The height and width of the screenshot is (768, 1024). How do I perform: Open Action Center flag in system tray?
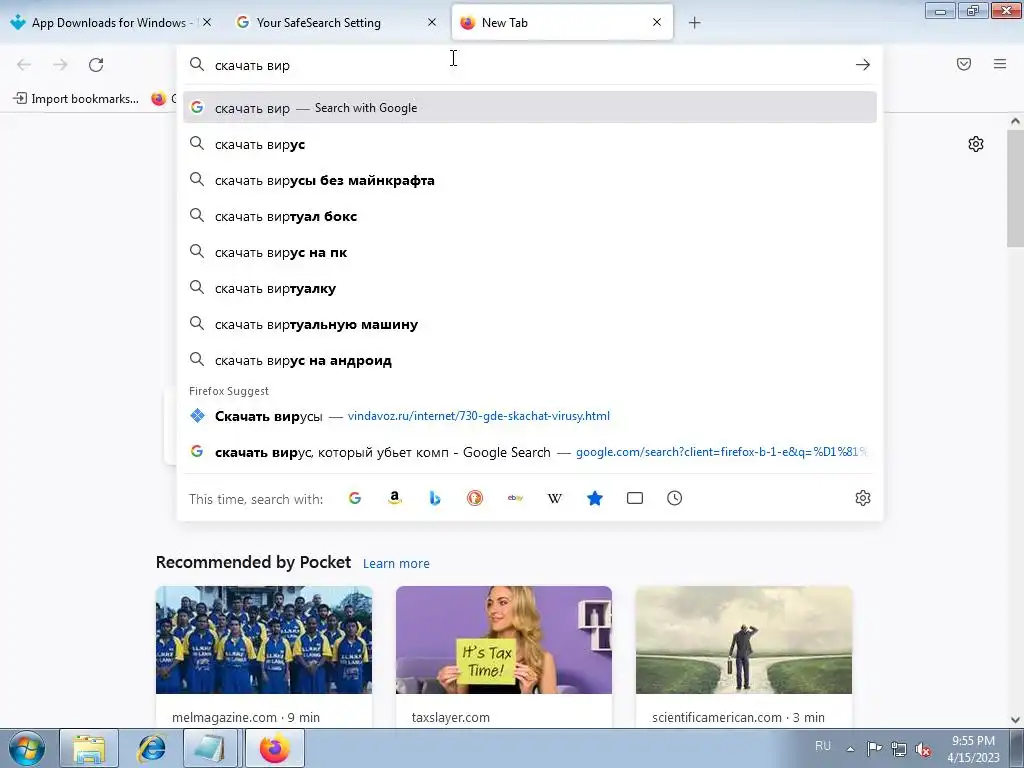(874, 749)
